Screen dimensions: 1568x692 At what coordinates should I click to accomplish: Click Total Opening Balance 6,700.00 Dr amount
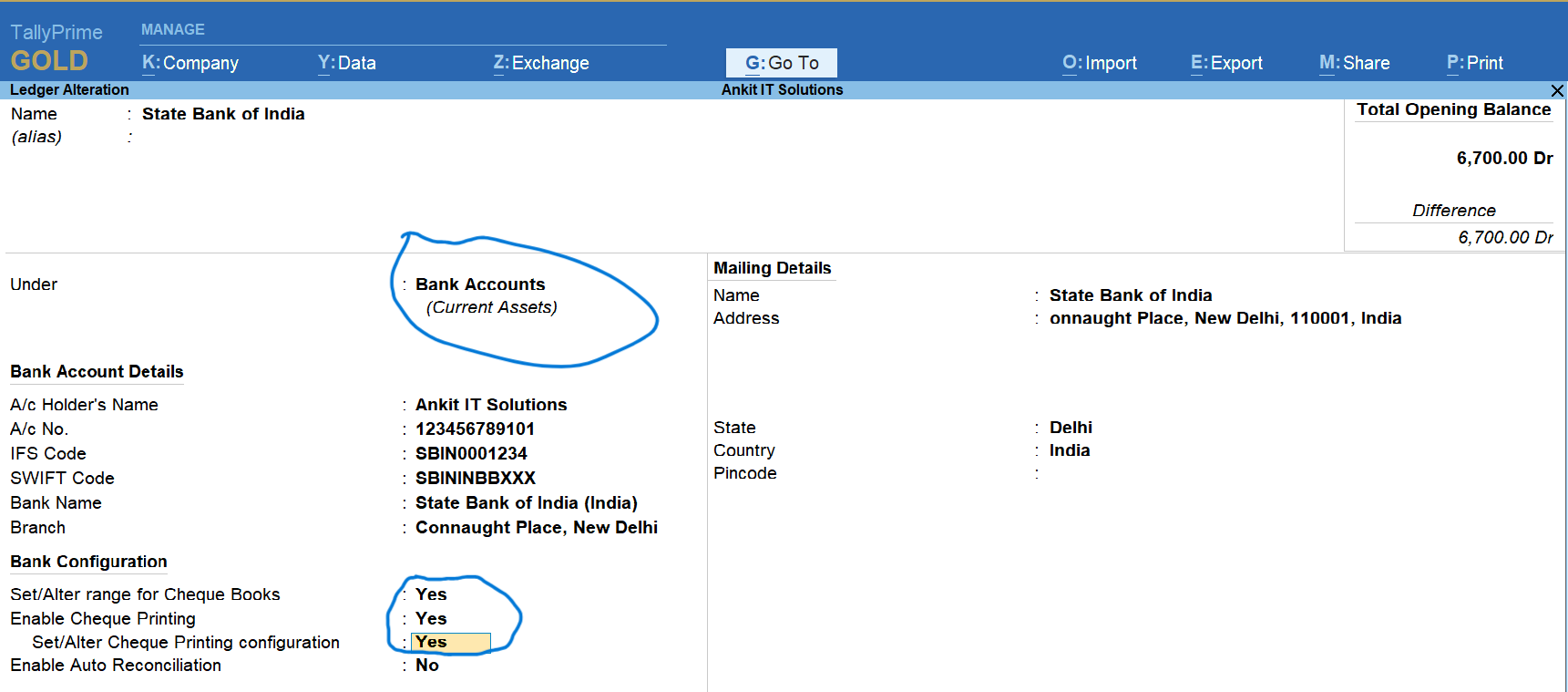1504,159
